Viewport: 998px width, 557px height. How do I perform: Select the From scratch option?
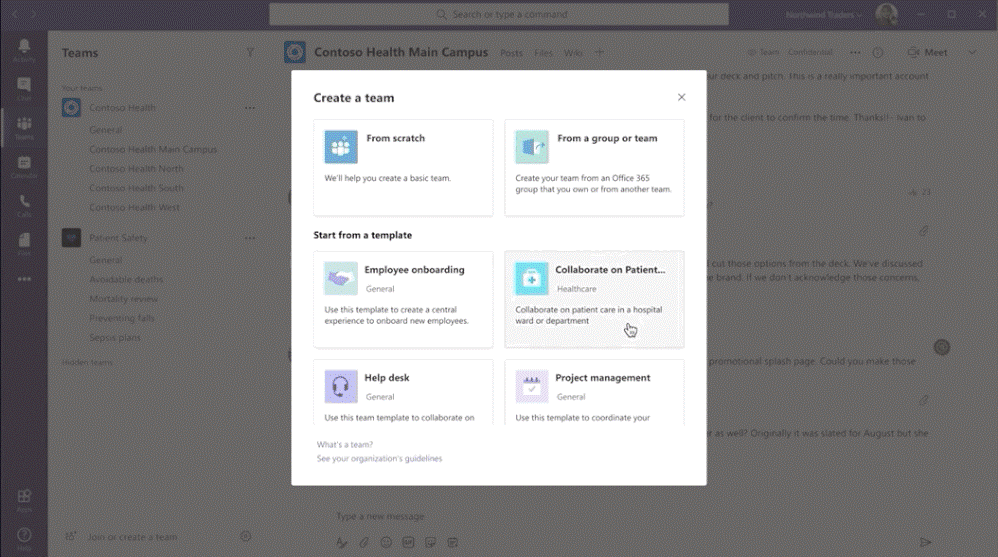(403, 167)
